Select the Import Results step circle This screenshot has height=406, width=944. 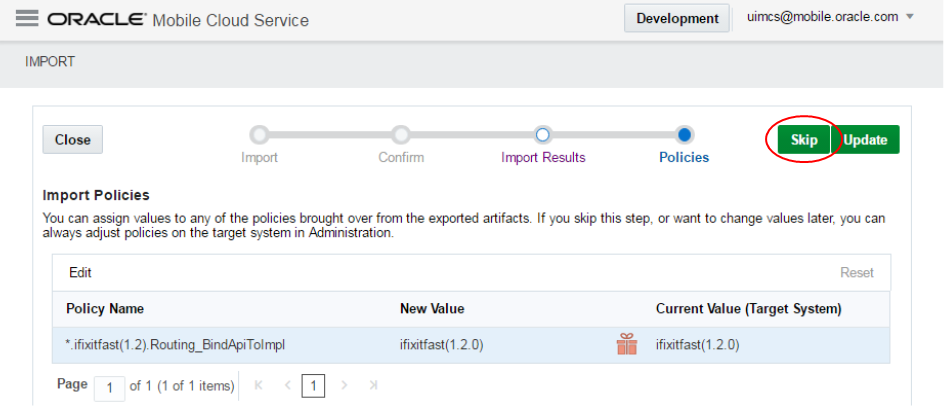pyautogui.click(x=543, y=135)
